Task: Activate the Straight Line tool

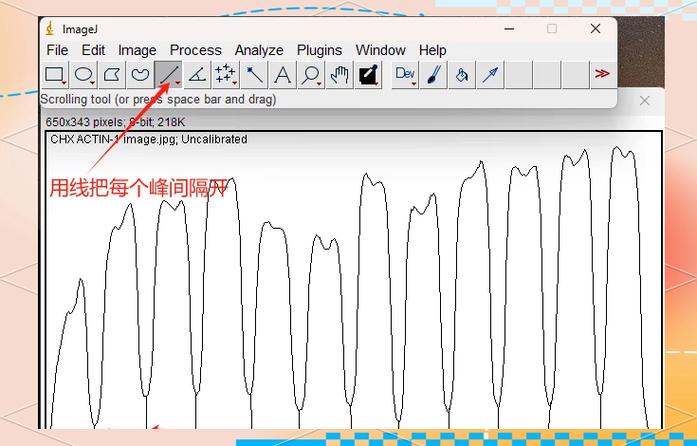Action: click(x=168, y=75)
